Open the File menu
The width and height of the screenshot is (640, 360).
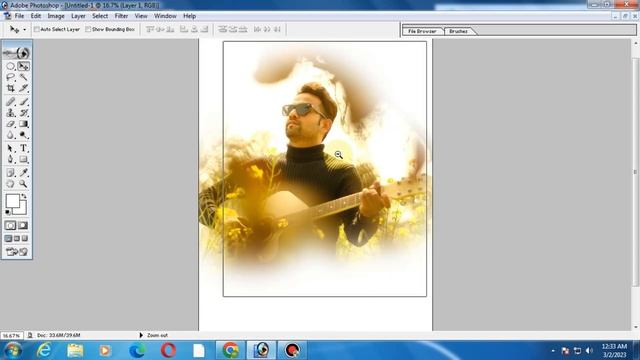(19, 16)
